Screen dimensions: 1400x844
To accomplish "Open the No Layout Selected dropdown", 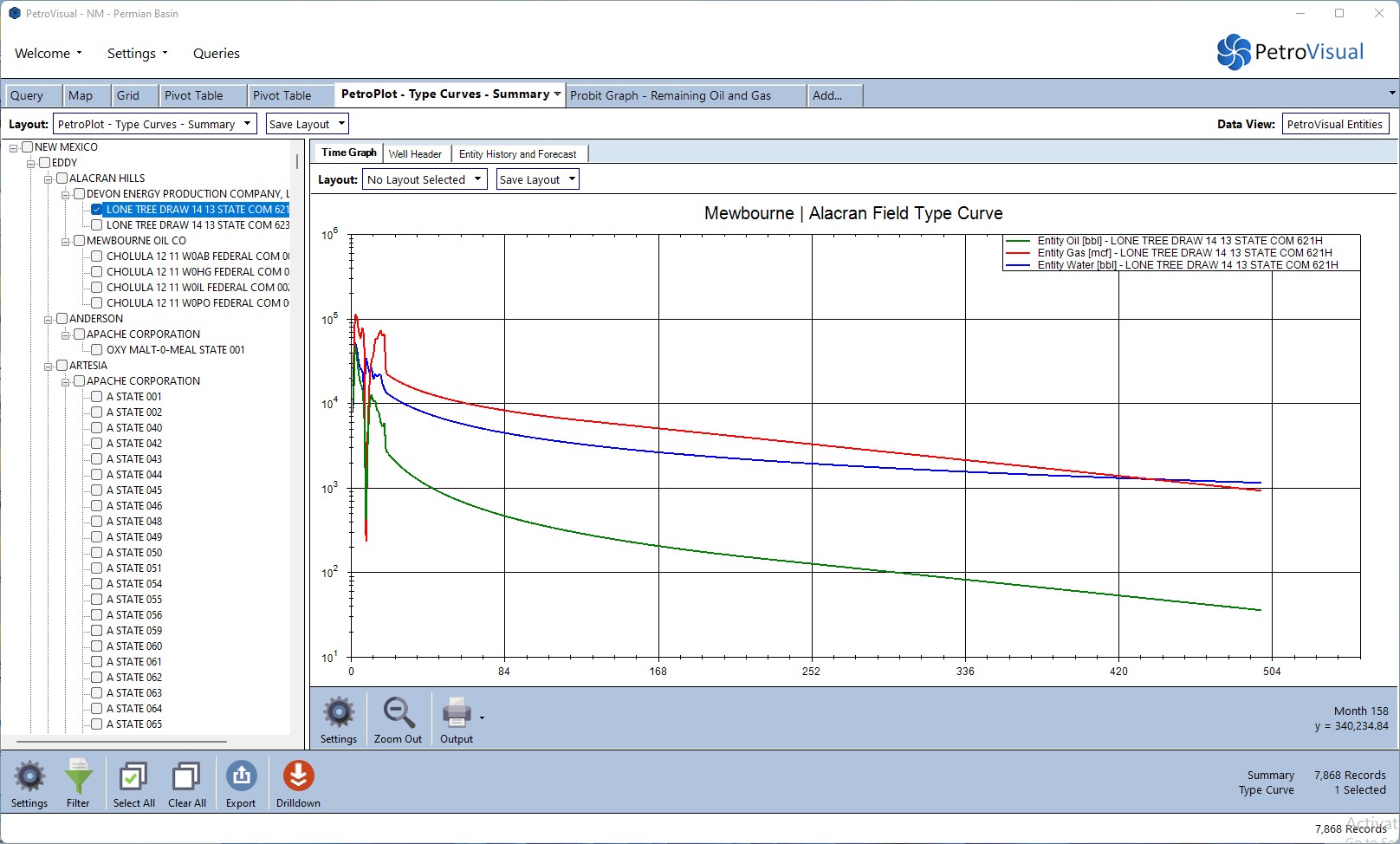I will 425,179.
